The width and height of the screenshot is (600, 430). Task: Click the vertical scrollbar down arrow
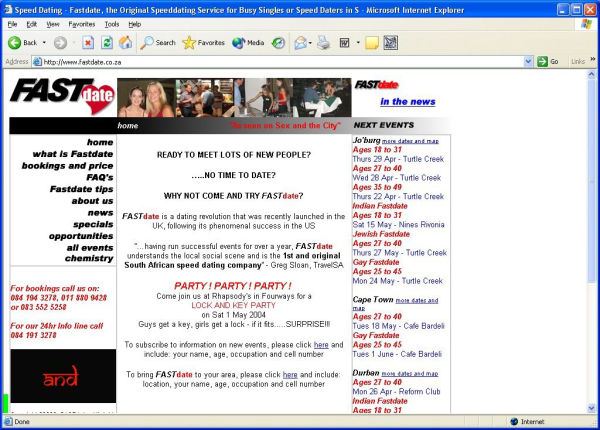(591, 409)
